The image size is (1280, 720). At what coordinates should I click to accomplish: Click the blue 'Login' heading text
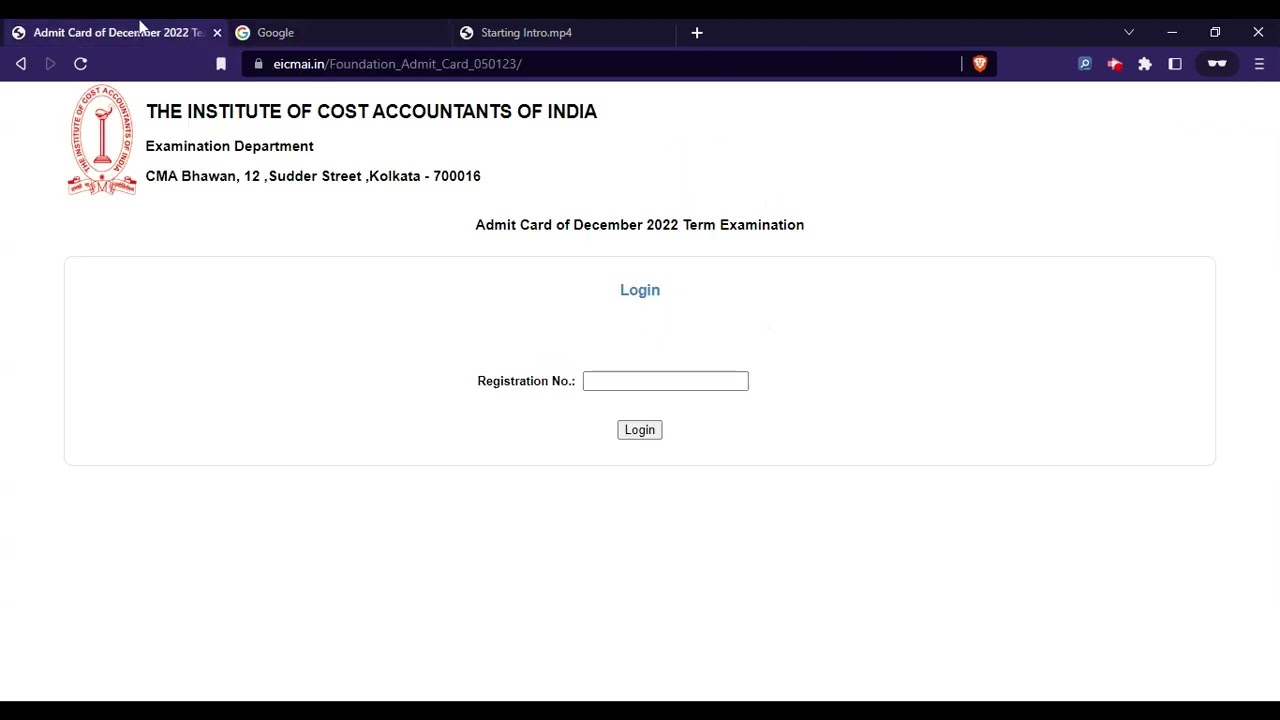[640, 290]
